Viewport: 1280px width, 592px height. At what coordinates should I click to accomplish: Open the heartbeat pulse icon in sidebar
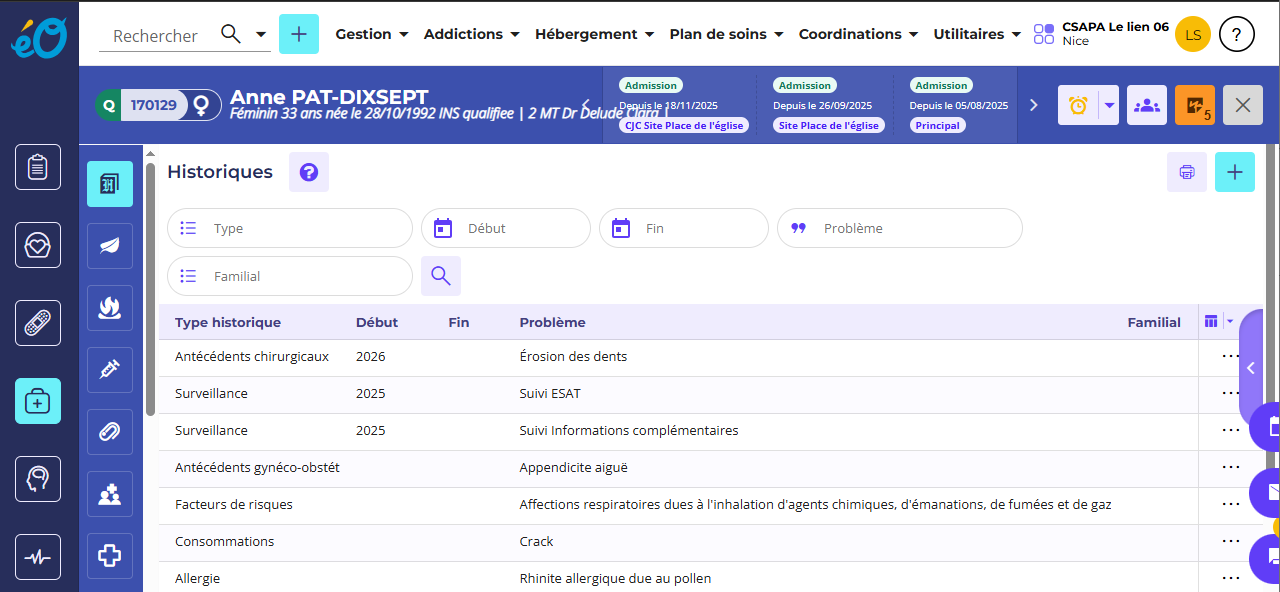click(x=38, y=558)
